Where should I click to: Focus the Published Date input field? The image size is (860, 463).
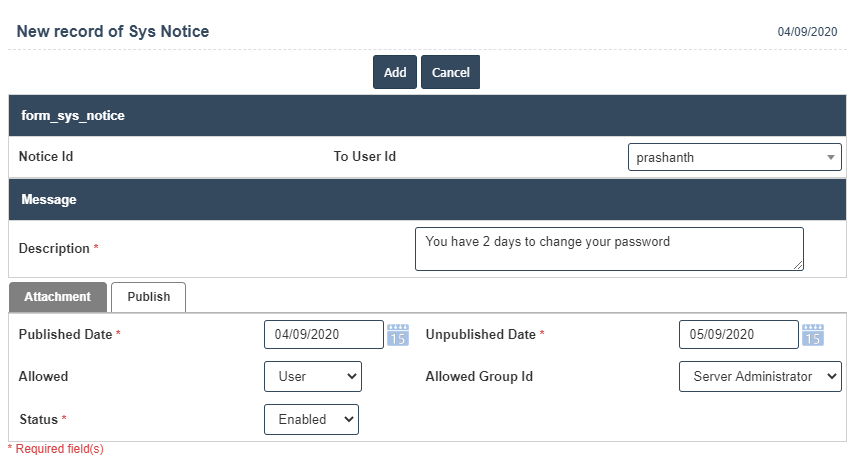323,335
